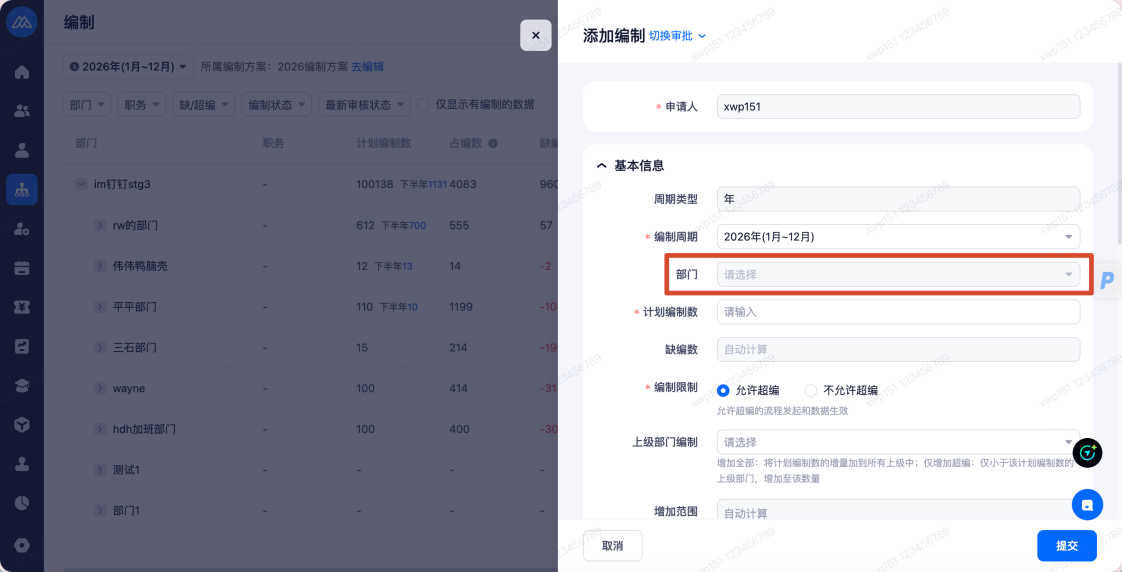Open the person-with-gear sidebar icon

tap(21, 229)
